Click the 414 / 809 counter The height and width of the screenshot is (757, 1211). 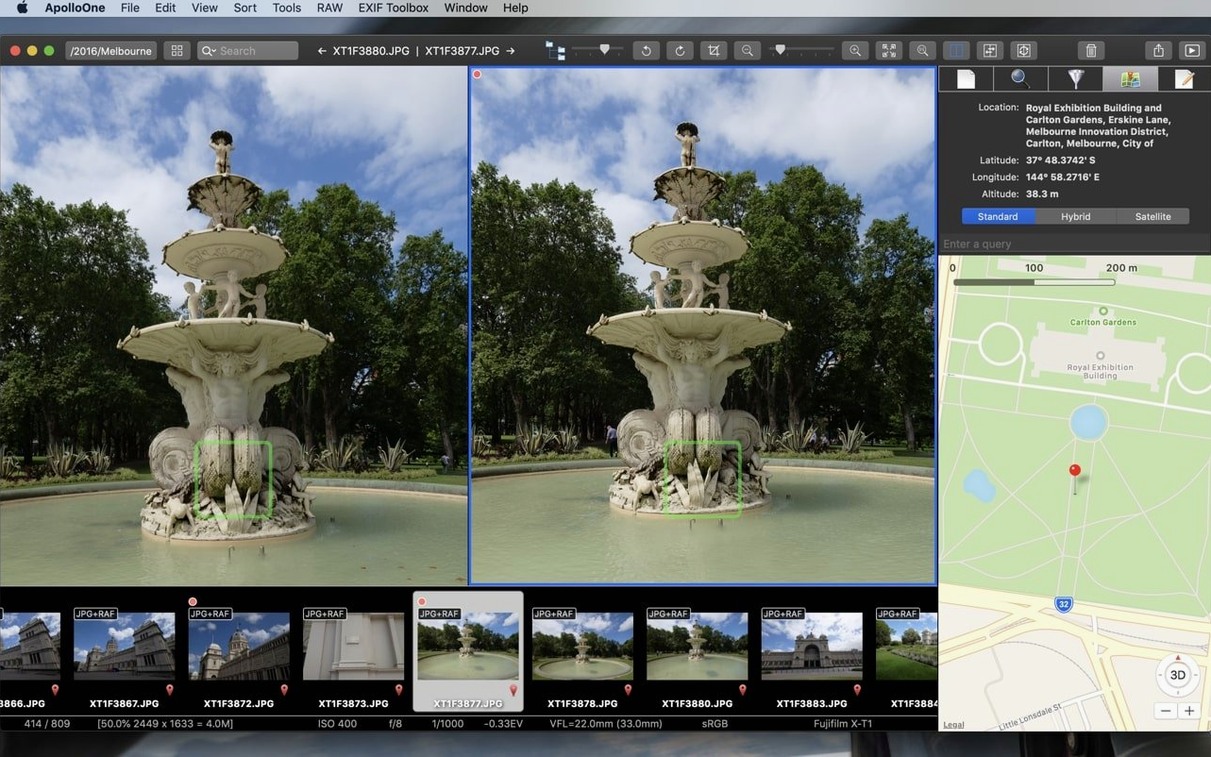[47, 723]
